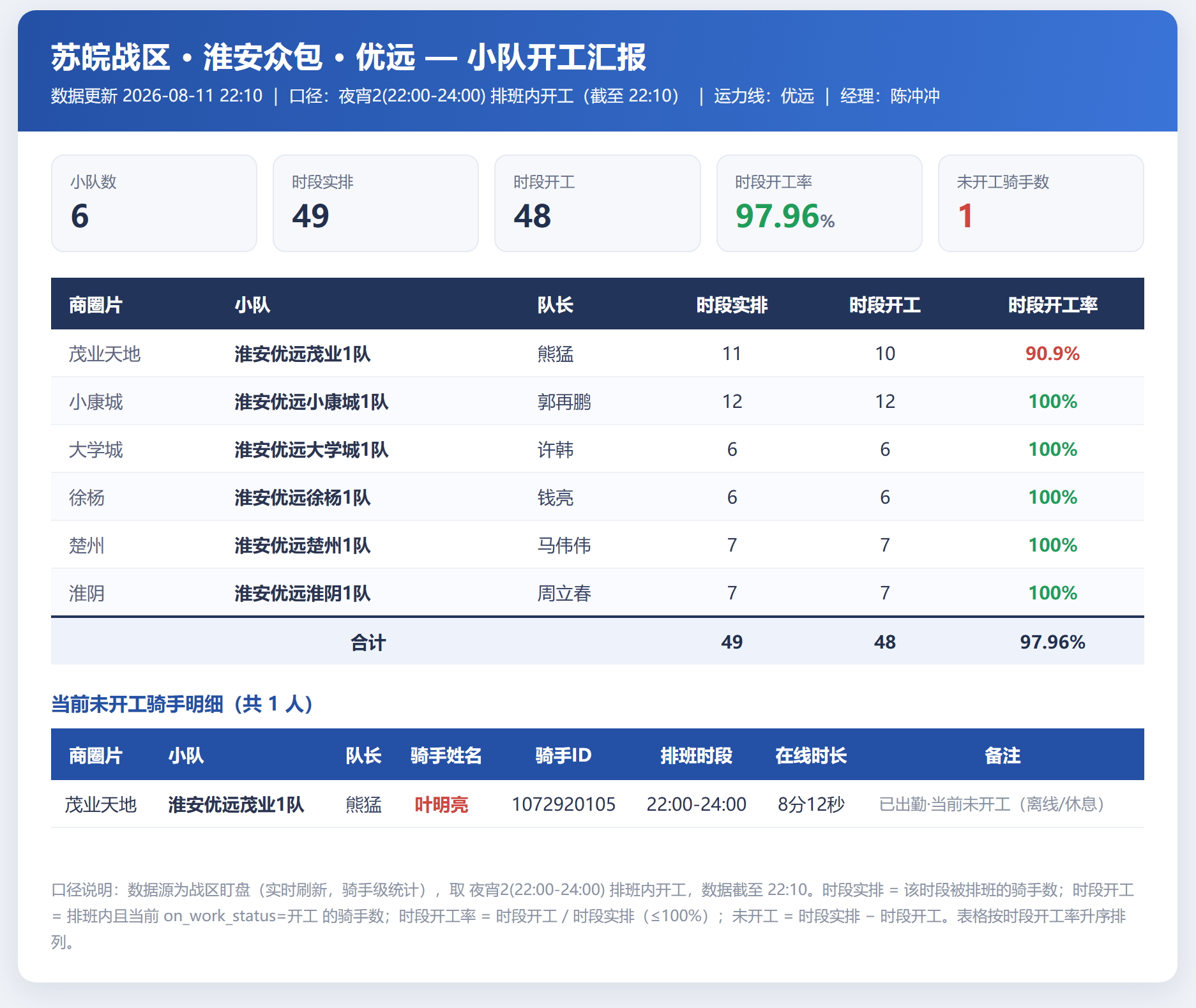
Task: Click 运力线：优远 in the header
Action: [764, 96]
